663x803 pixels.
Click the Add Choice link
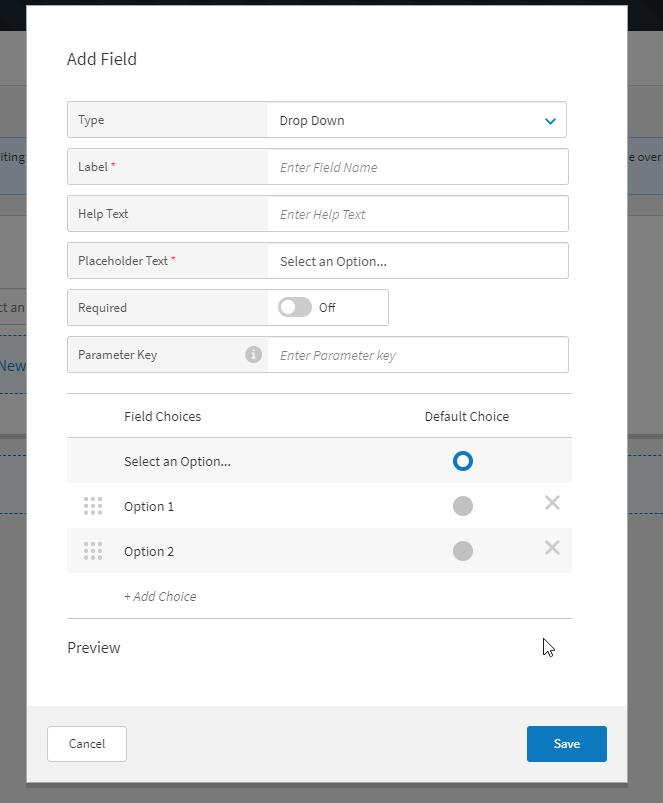[160, 596]
